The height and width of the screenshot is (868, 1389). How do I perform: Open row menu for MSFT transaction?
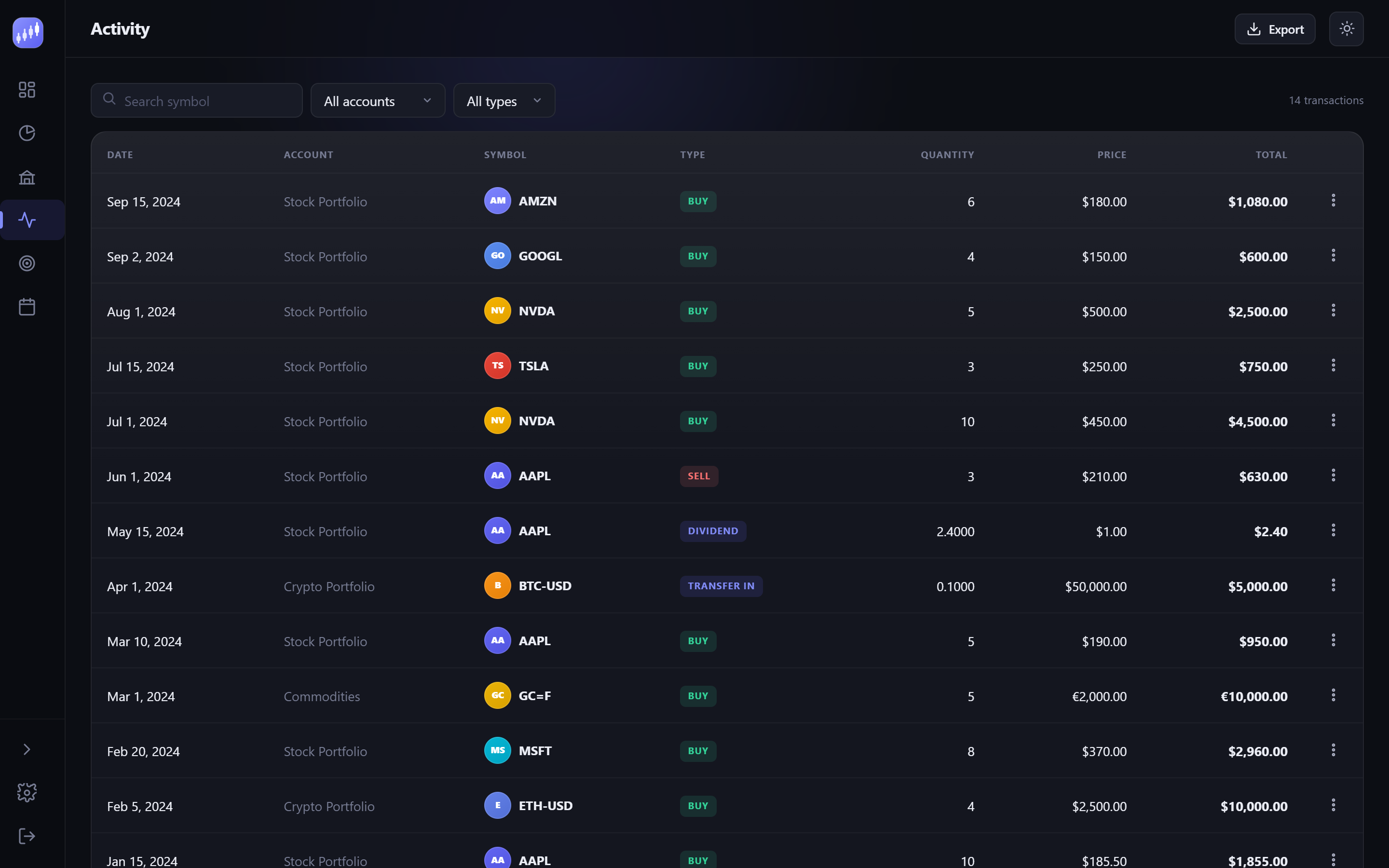1333,750
